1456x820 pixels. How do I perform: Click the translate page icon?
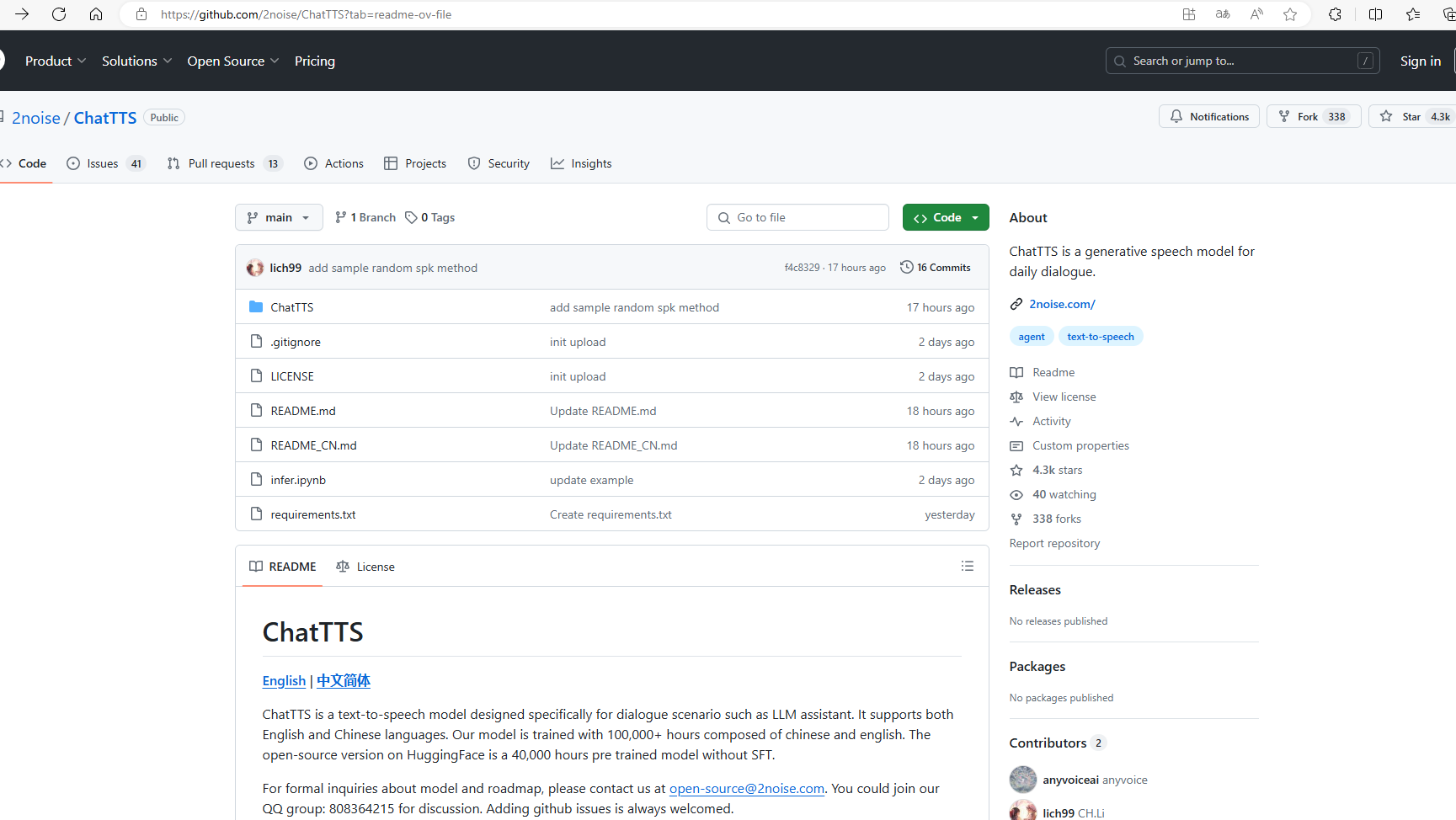point(1223,14)
